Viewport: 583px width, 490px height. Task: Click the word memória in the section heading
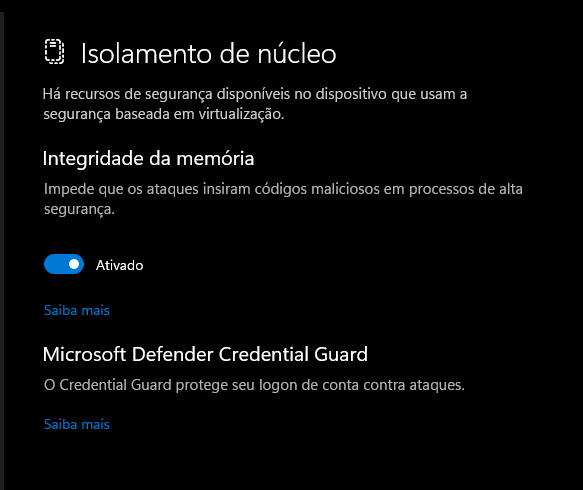point(215,158)
